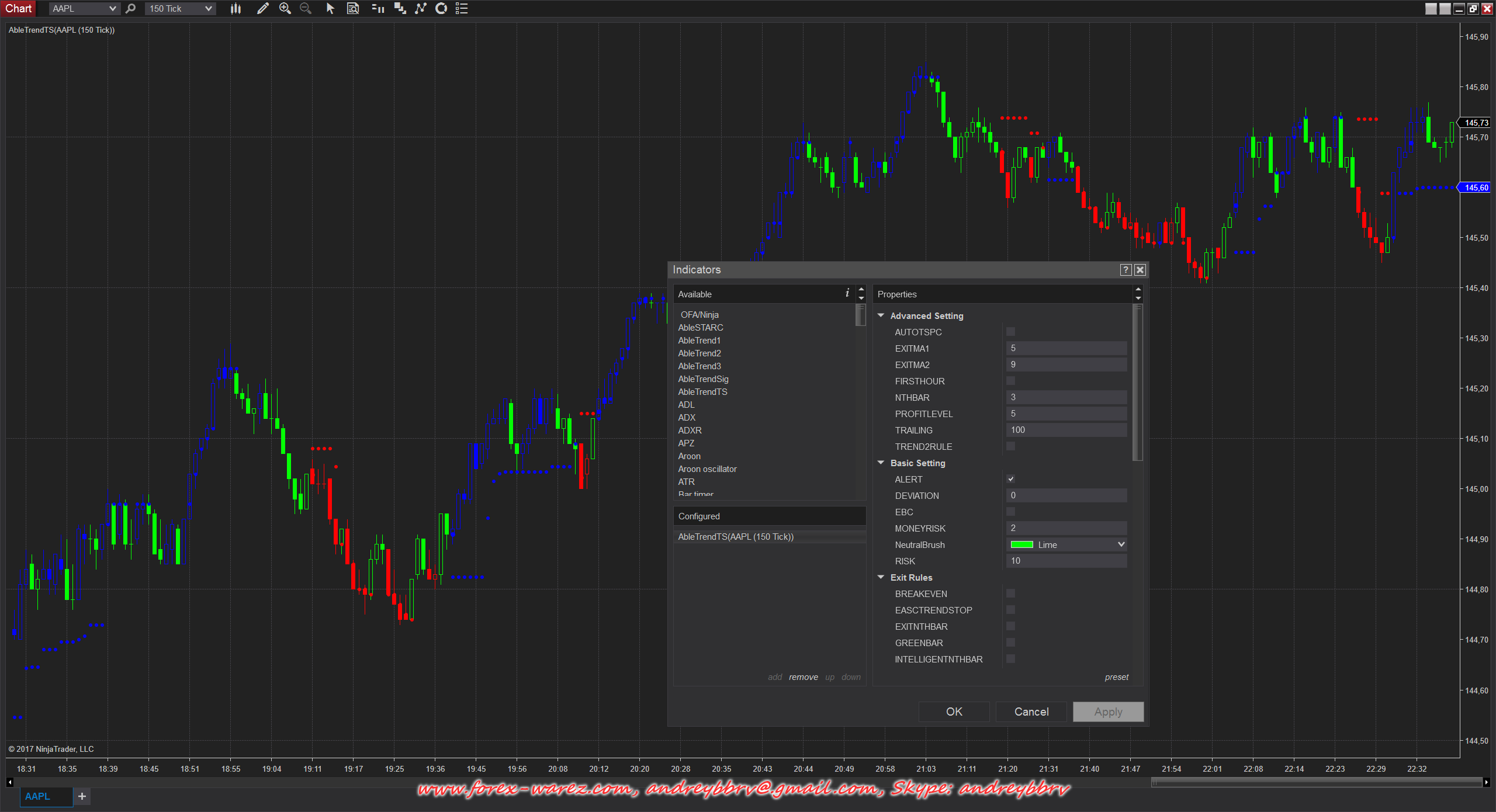Screen dimensions: 1496x812
Task: Open the Data Box icon
Action: pos(353,8)
